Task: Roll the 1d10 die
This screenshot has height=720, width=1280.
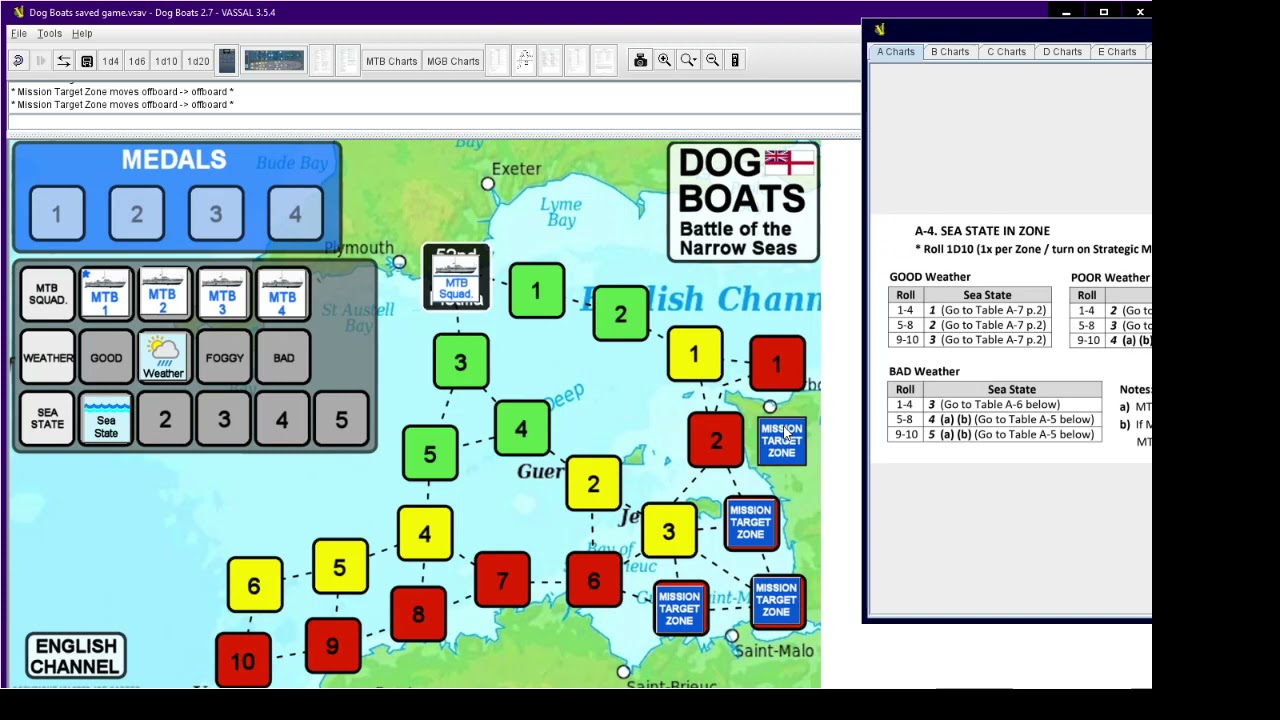Action: pos(166,61)
